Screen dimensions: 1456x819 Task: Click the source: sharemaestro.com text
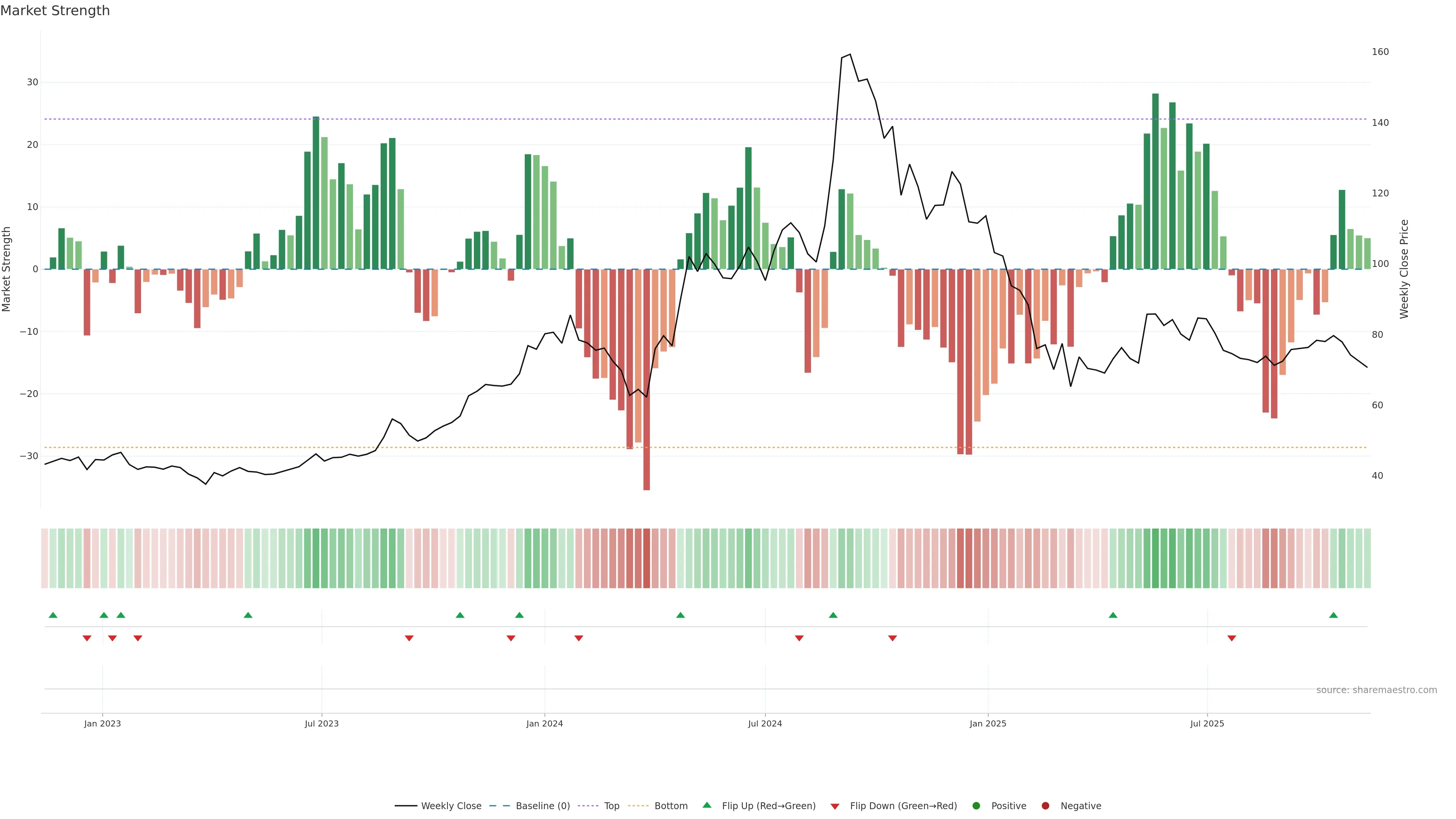pyautogui.click(x=1376, y=690)
